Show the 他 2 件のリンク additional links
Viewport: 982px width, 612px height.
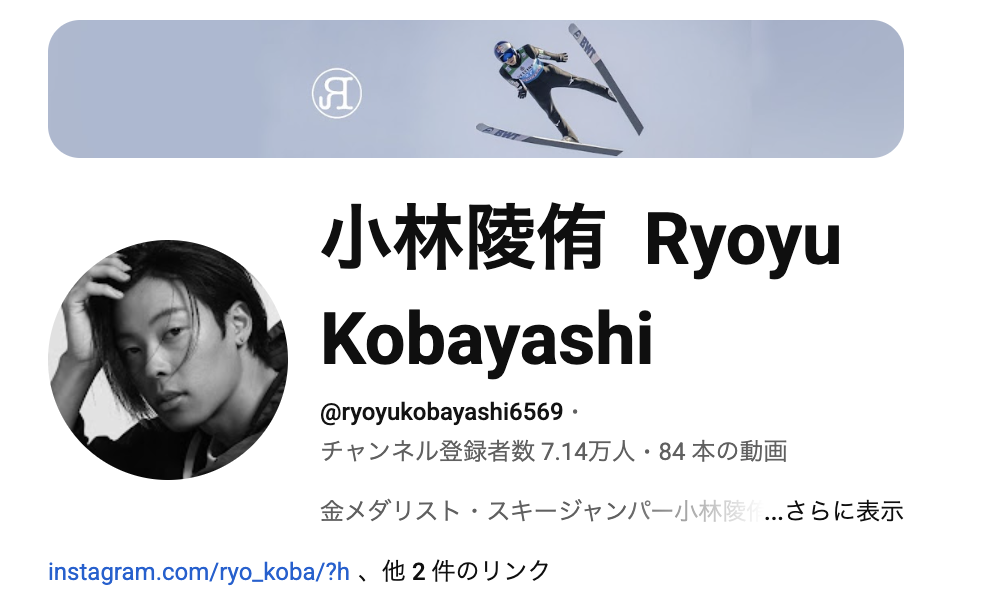(466, 571)
